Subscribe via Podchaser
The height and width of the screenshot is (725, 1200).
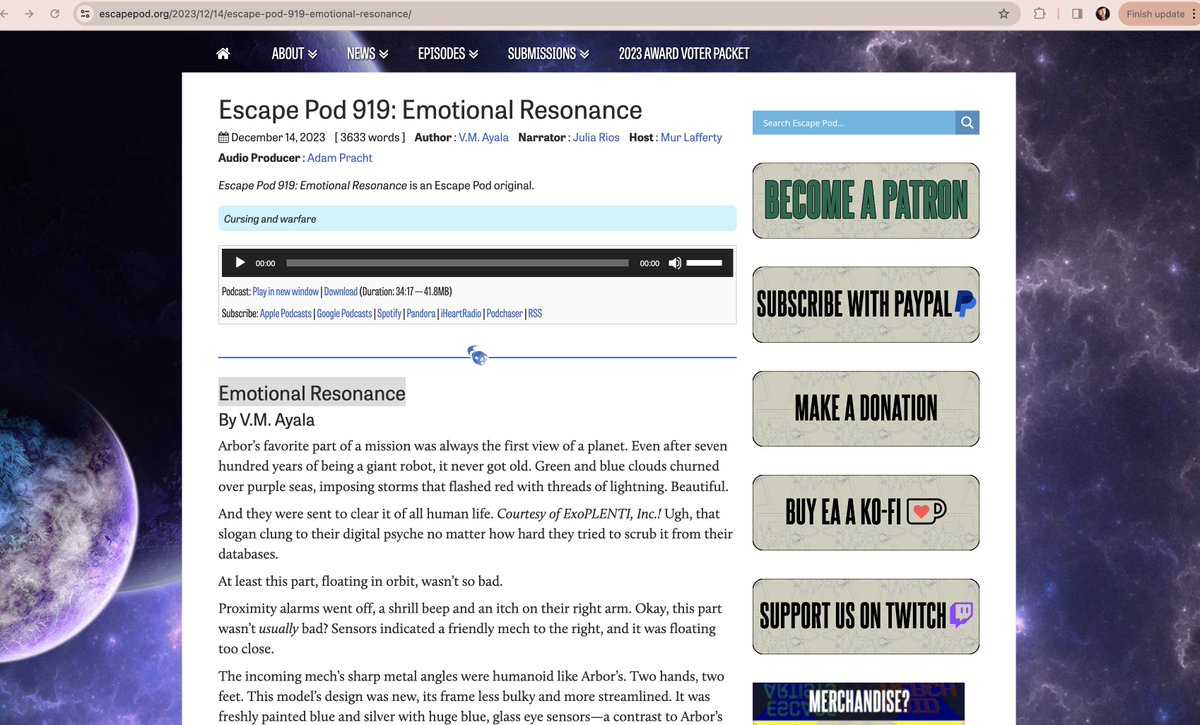(x=505, y=313)
